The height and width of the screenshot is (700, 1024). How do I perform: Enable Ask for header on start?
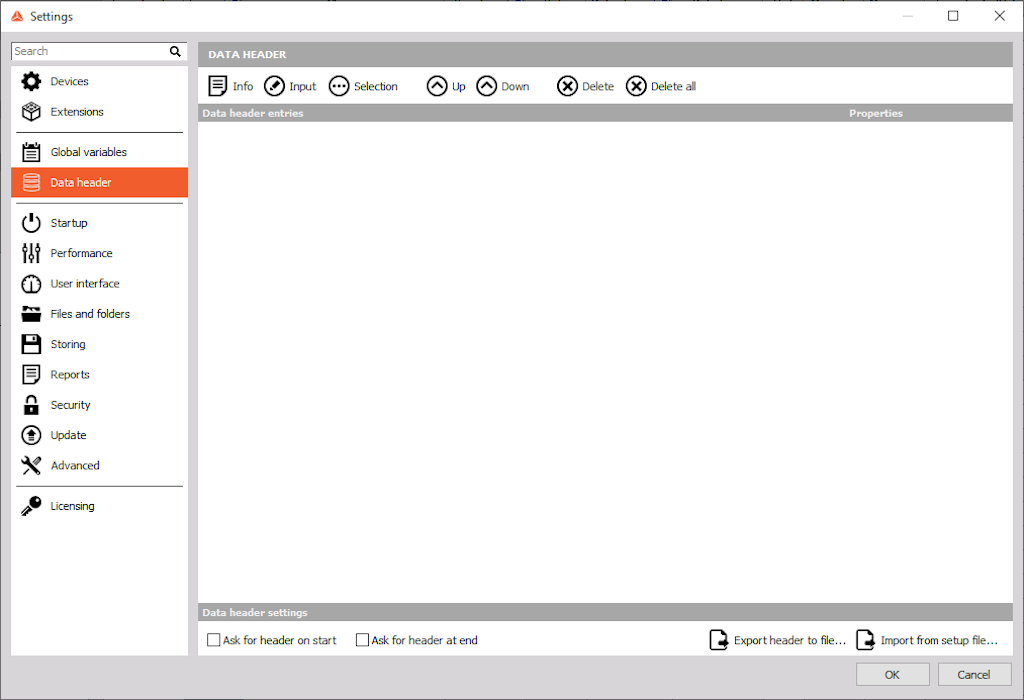(x=214, y=640)
